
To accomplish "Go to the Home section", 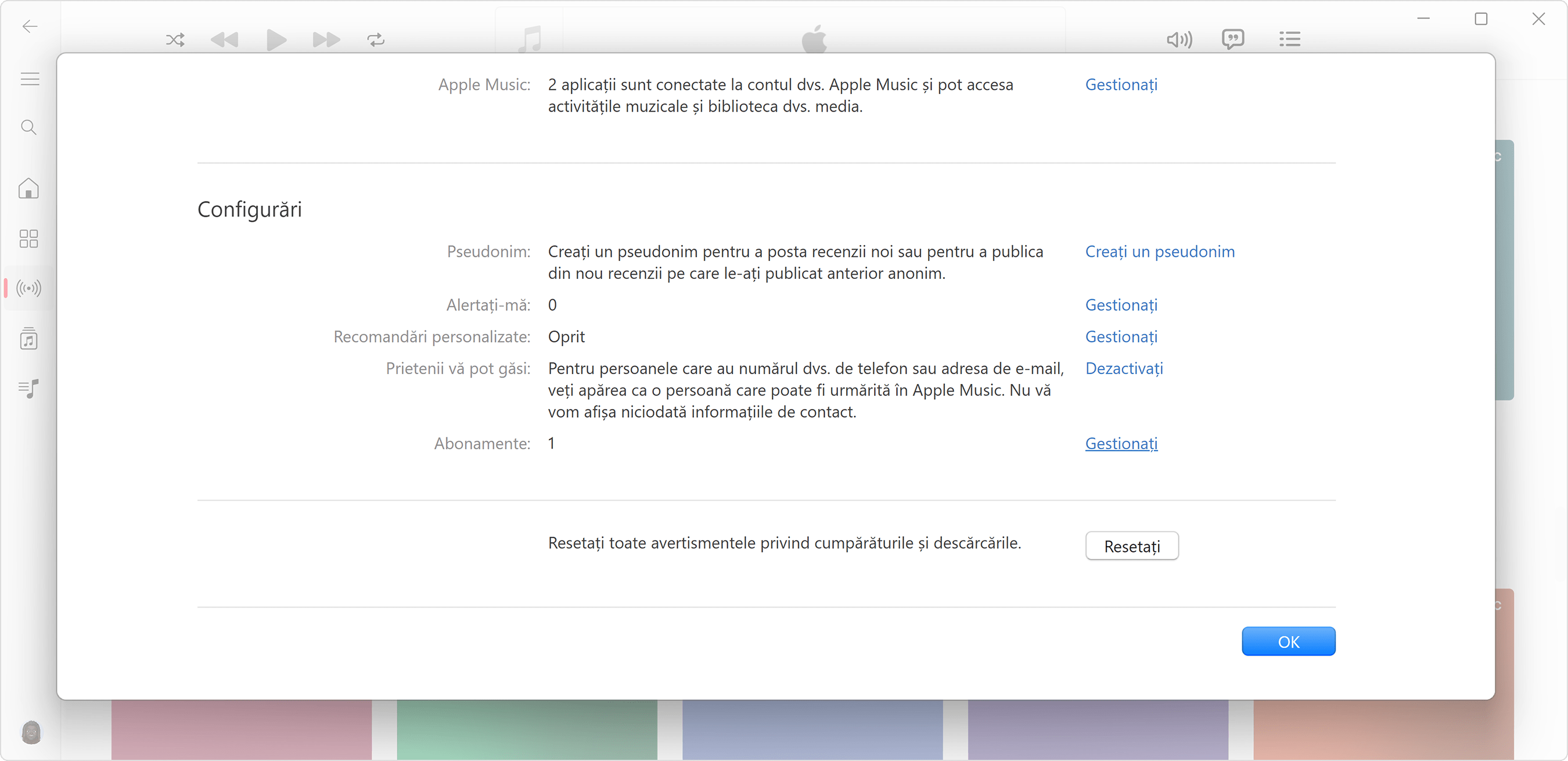I will (28, 189).
